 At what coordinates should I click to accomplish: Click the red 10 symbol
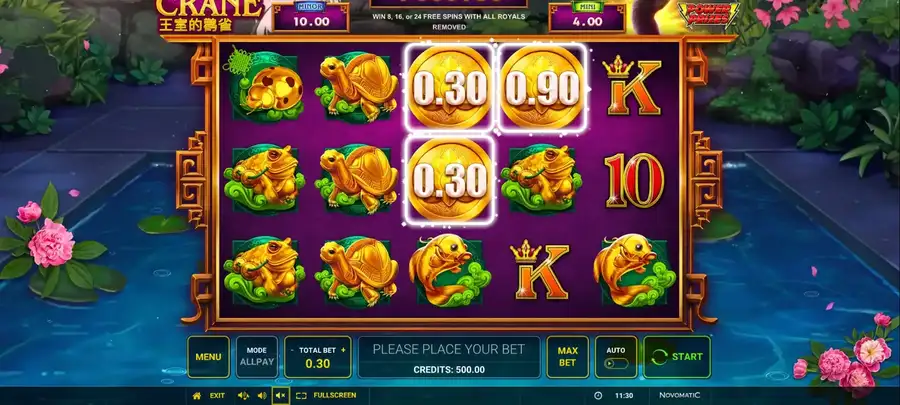pos(634,180)
